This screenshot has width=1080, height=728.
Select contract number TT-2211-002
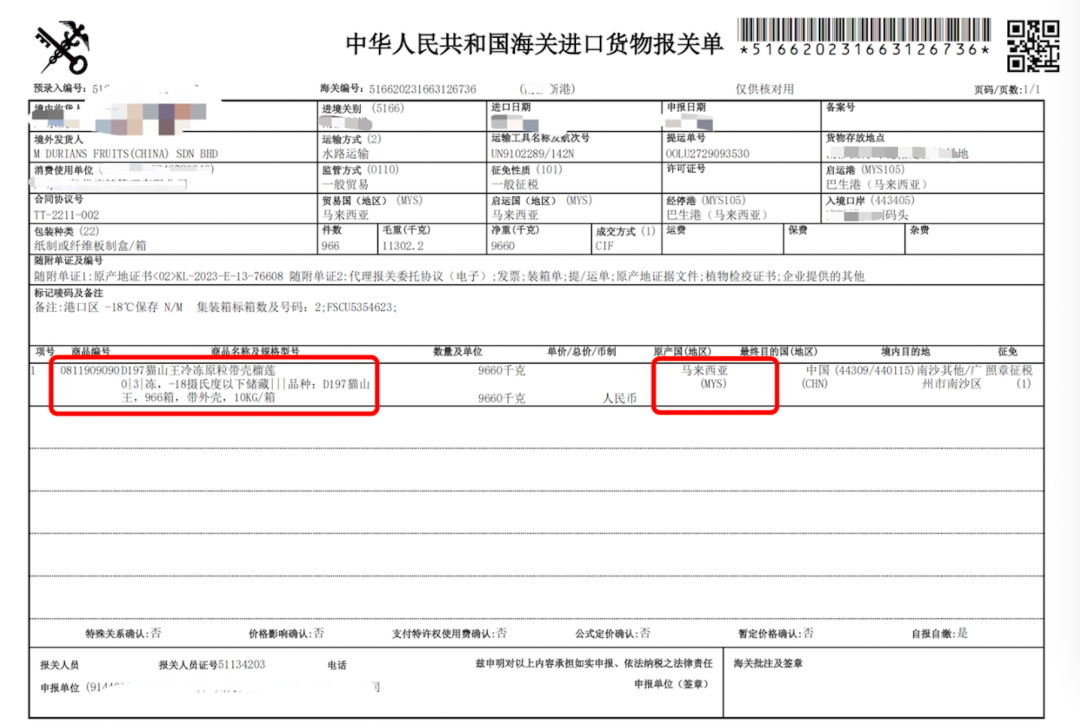tap(66, 215)
